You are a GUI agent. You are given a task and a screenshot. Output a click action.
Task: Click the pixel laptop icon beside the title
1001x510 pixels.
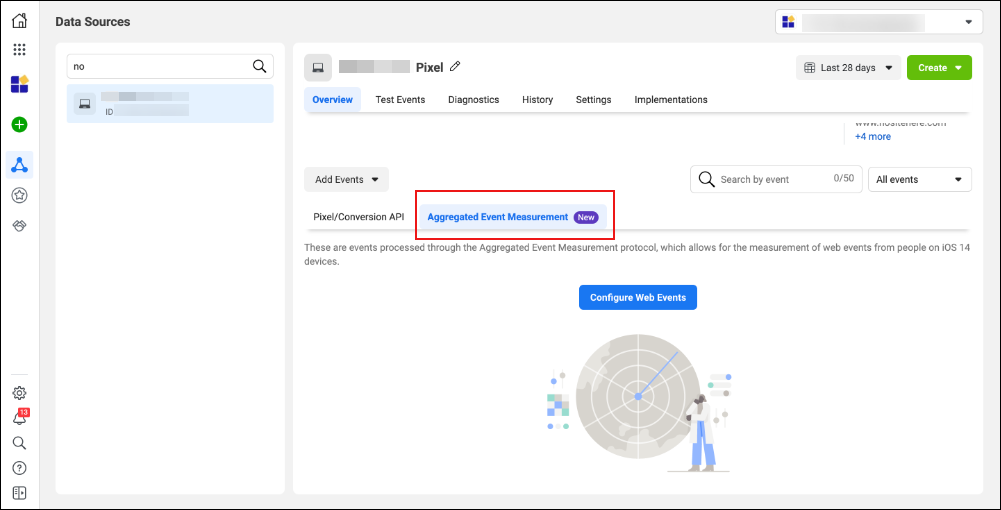[x=317, y=68]
